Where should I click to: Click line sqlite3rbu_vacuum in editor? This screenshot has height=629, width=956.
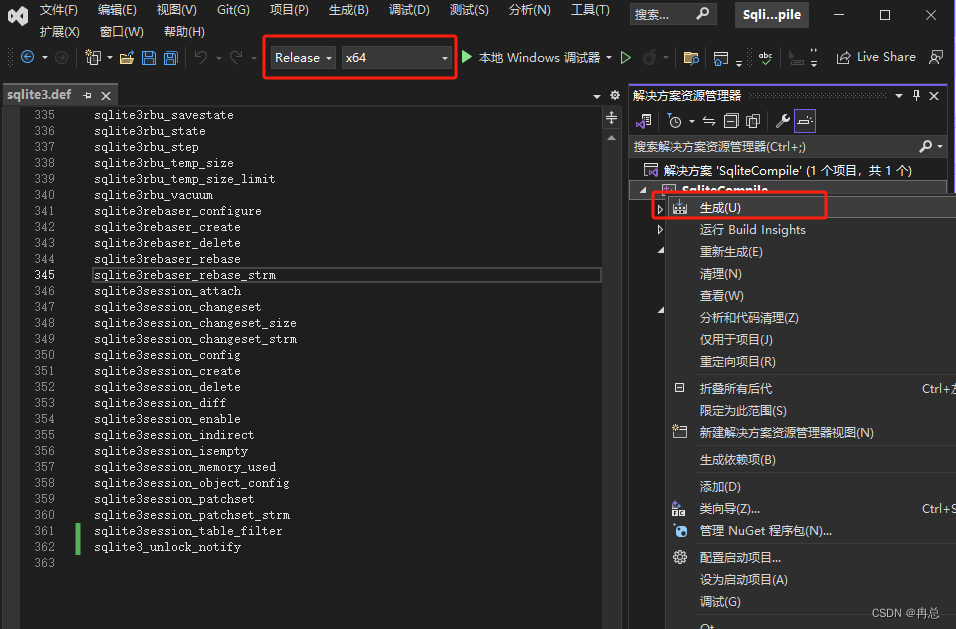tap(153, 195)
